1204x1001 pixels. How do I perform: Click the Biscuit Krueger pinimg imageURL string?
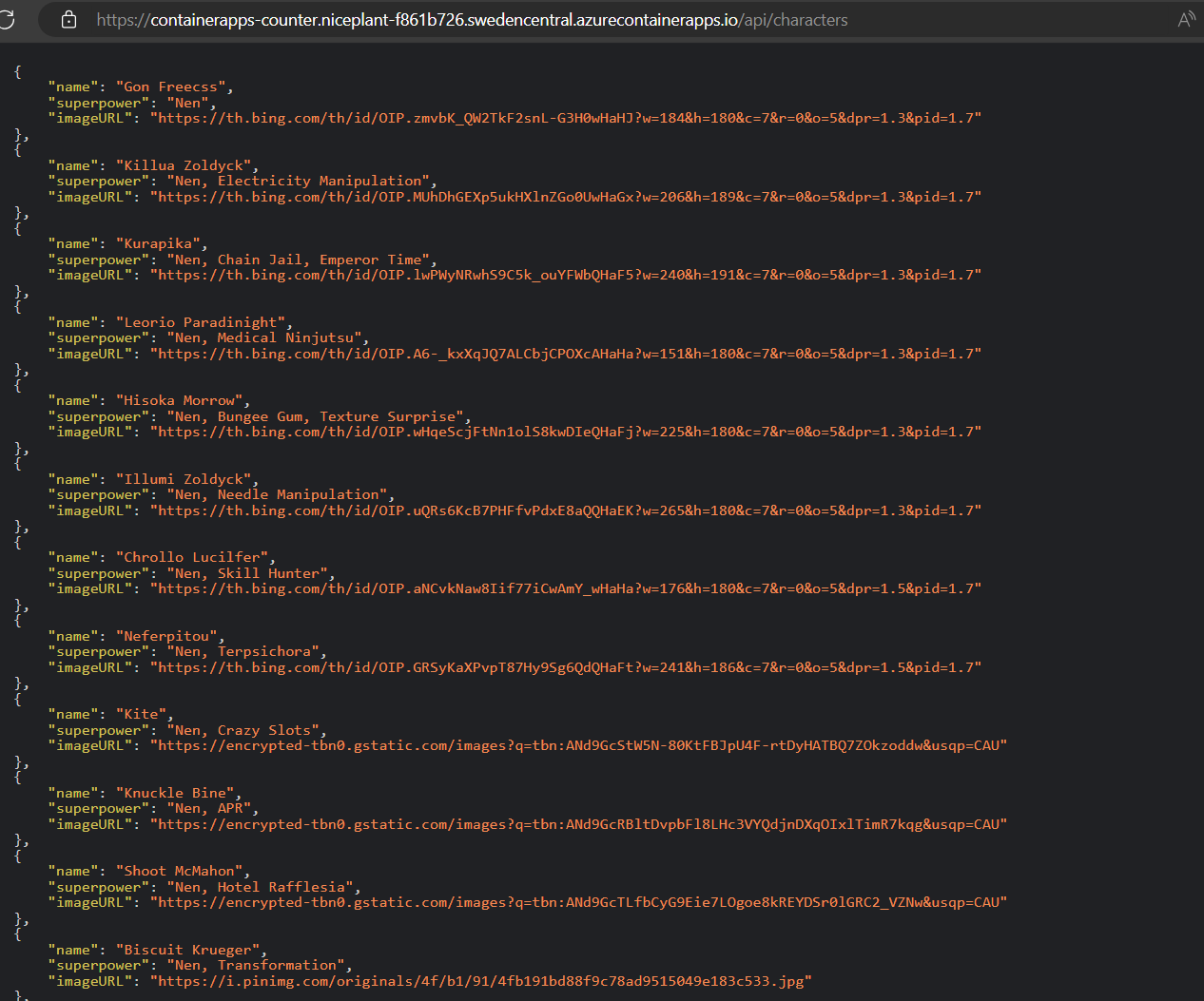coord(481,981)
